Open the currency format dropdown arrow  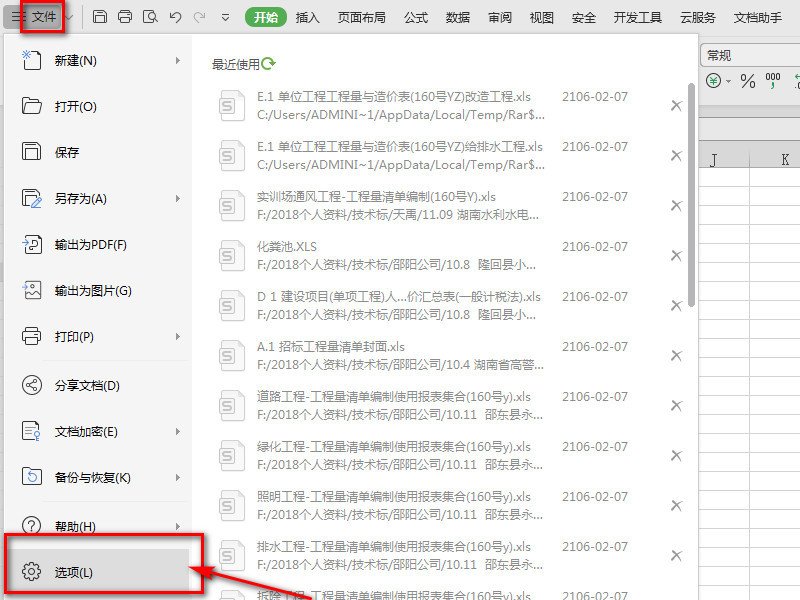tap(728, 81)
